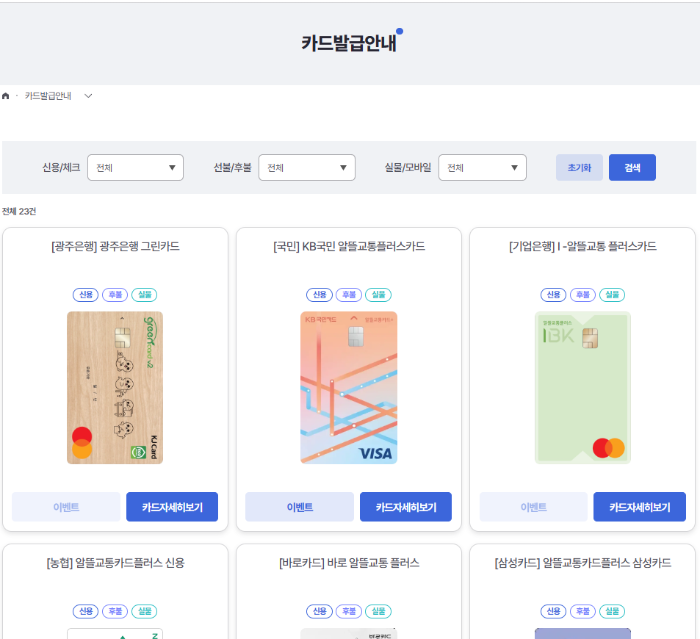Image resolution: width=700 pixels, height=639 pixels.
Task: Click 카드자세히보기 on KB국민 알뜰교통플러스카드
Action: (406, 507)
